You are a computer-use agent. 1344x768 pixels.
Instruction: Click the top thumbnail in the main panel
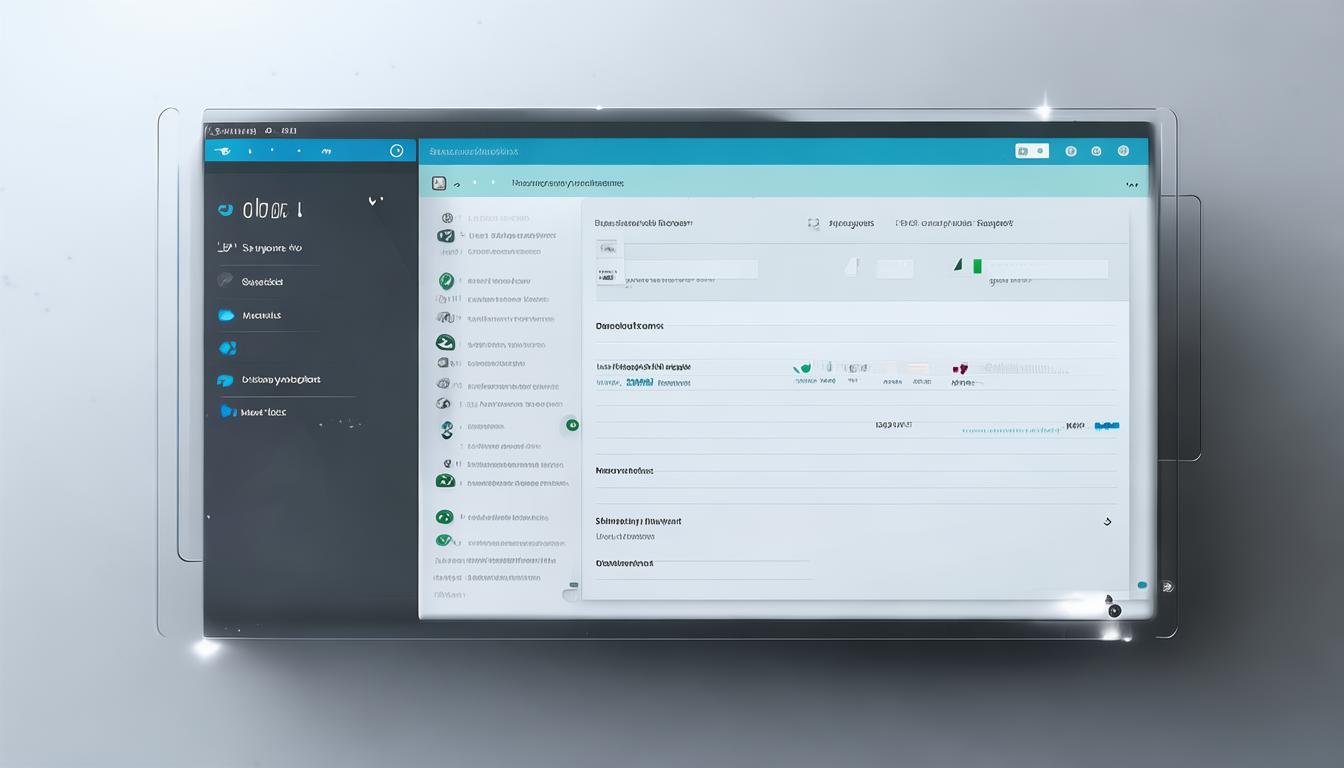click(x=607, y=248)
